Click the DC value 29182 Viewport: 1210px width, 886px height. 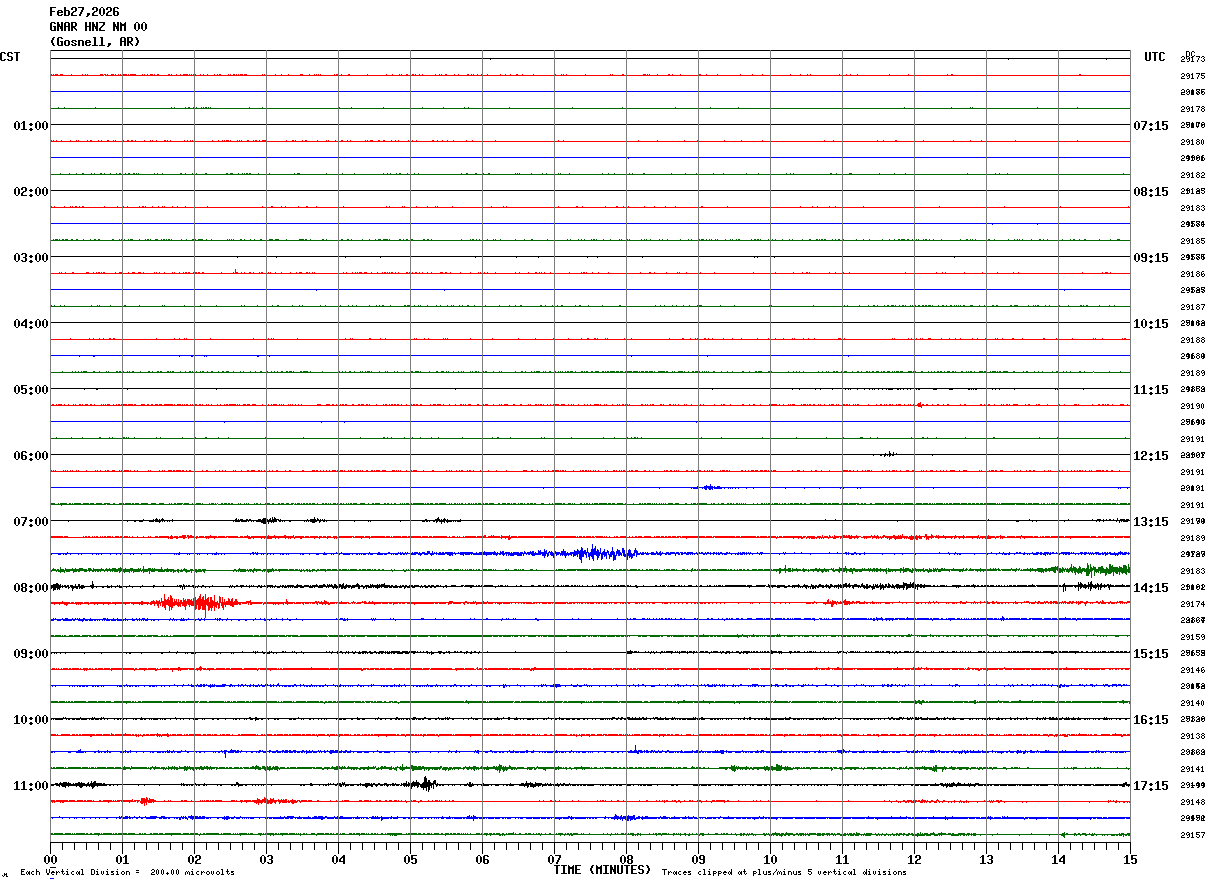(1193, 175)
